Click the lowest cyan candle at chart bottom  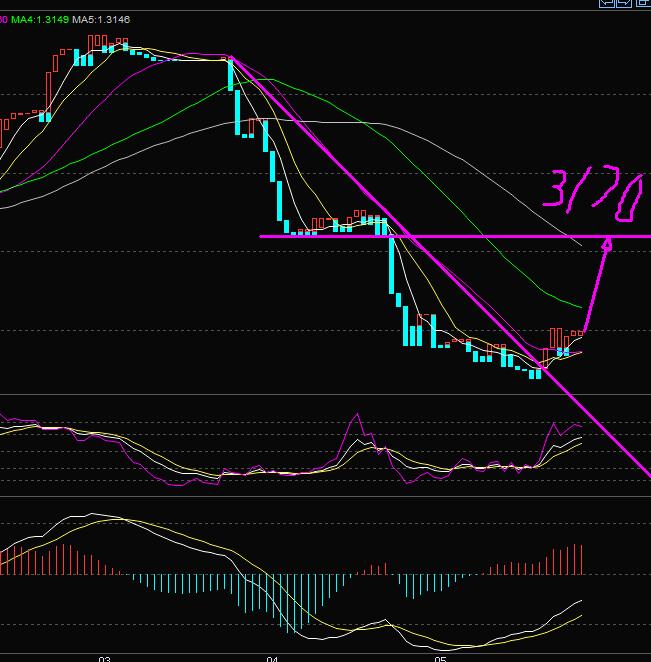[x=535, y=373]
